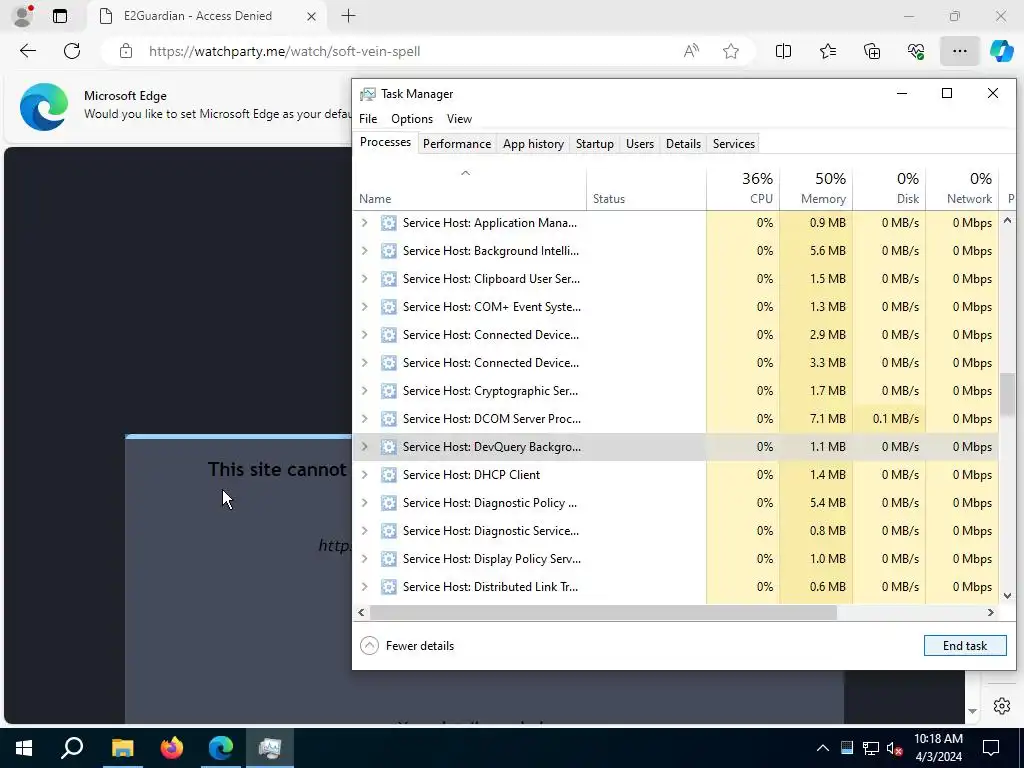Click the Edge sidebar settings gear

click(x=1001, y=706)
